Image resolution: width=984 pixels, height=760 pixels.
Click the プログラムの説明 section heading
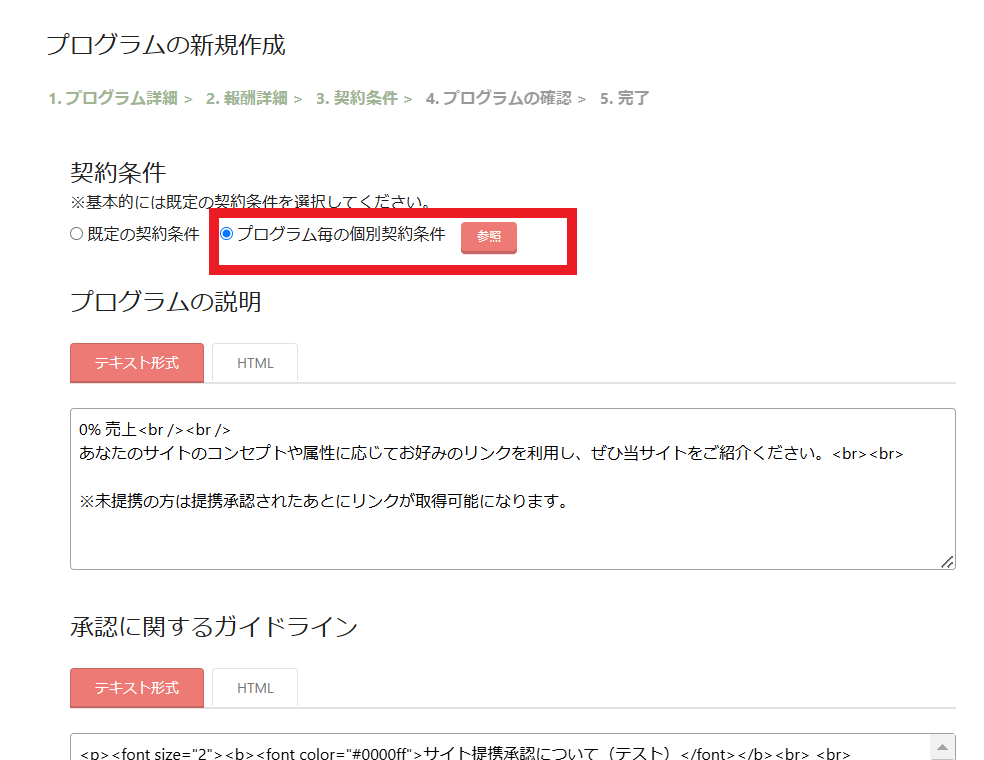[166, 302]
